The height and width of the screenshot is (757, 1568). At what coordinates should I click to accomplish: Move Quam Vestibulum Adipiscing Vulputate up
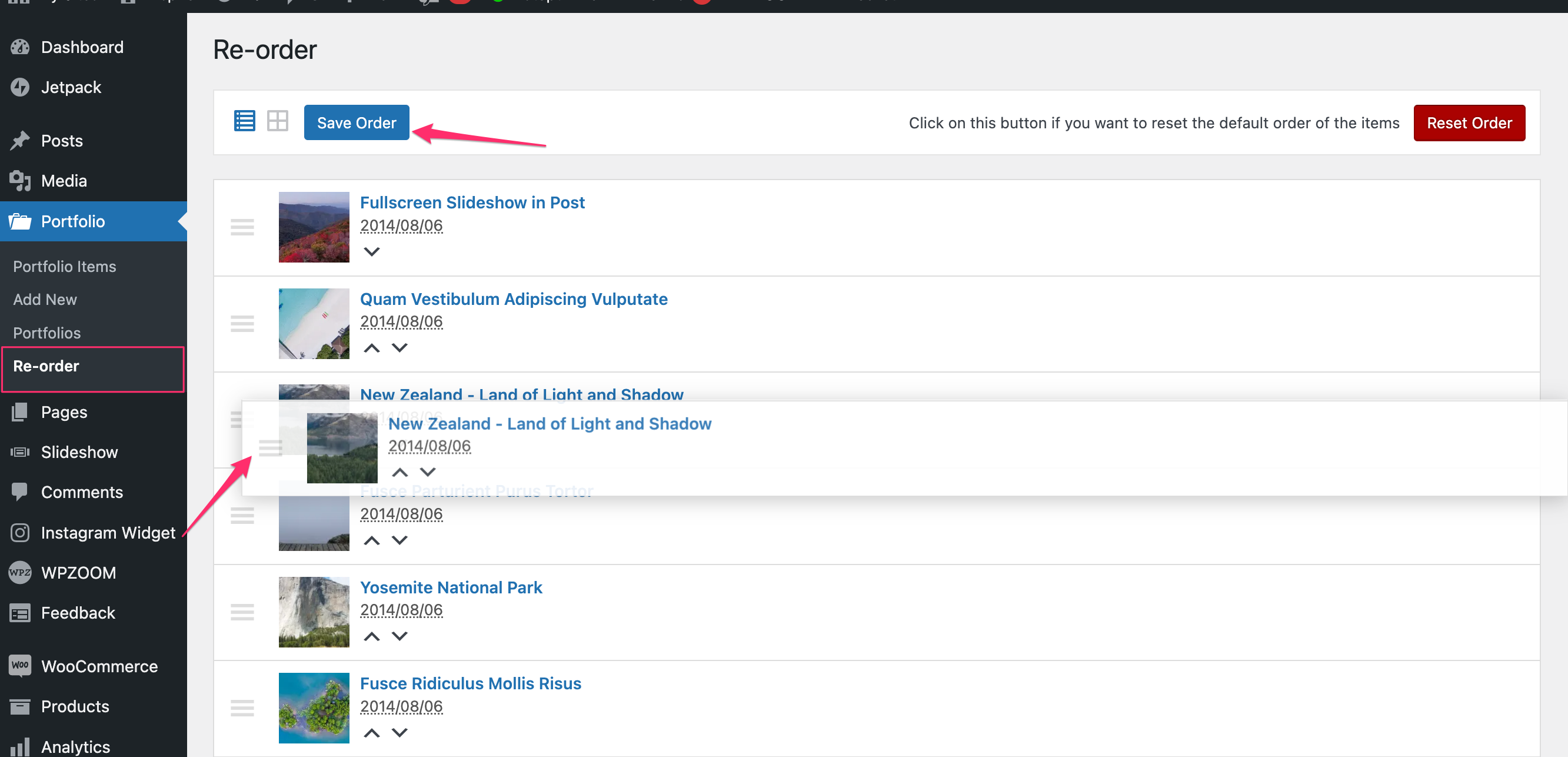point(371,348)
